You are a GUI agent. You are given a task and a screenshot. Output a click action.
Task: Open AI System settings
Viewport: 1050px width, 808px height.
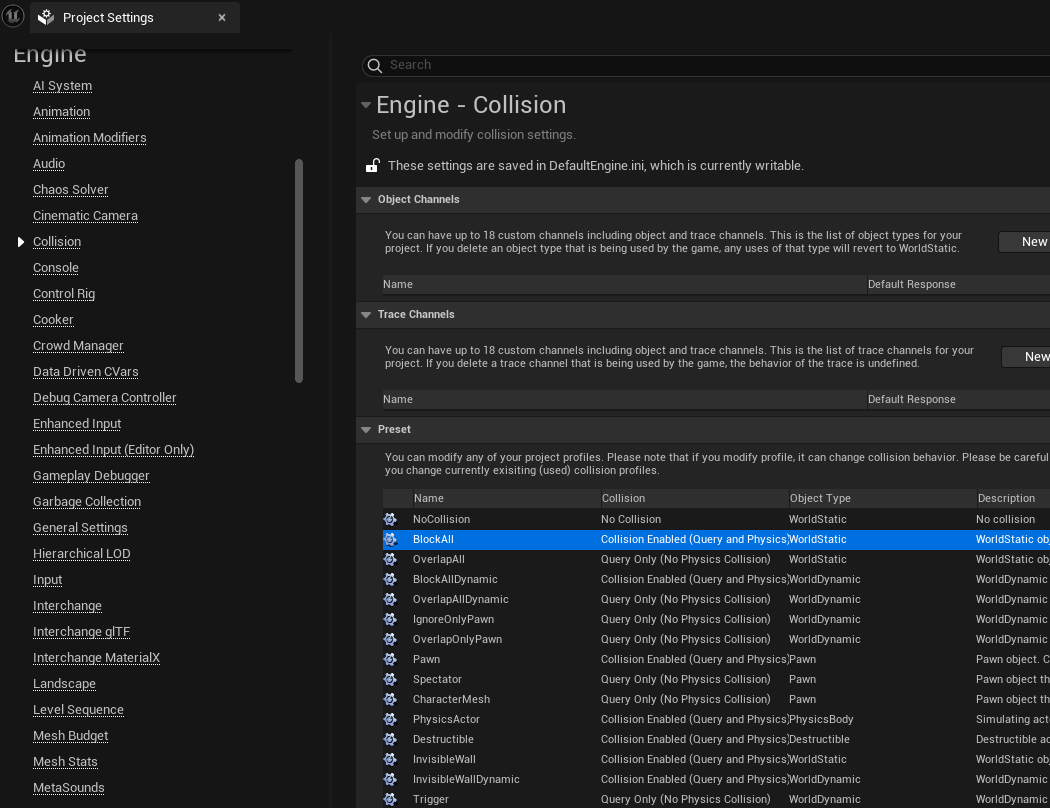pyautogui.click(x=62, y=86)
